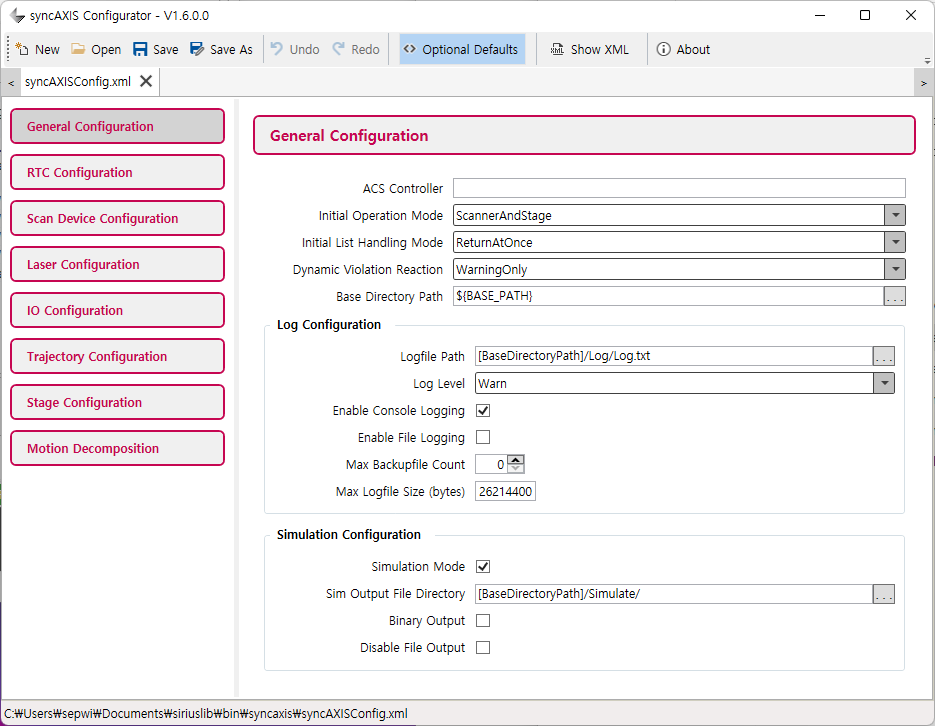Toggle the Optional Defaults button

point(462,49)
